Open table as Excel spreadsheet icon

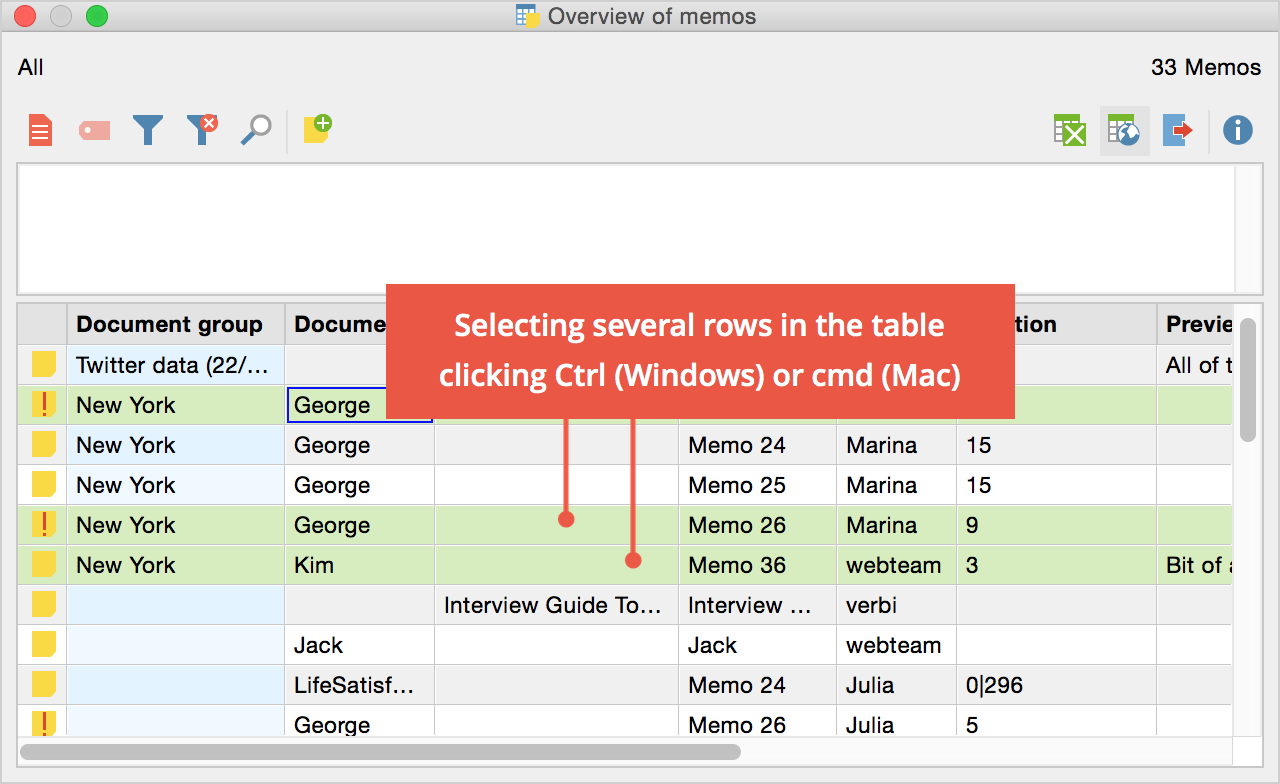pyautogui.click(x=1070, y=131)
